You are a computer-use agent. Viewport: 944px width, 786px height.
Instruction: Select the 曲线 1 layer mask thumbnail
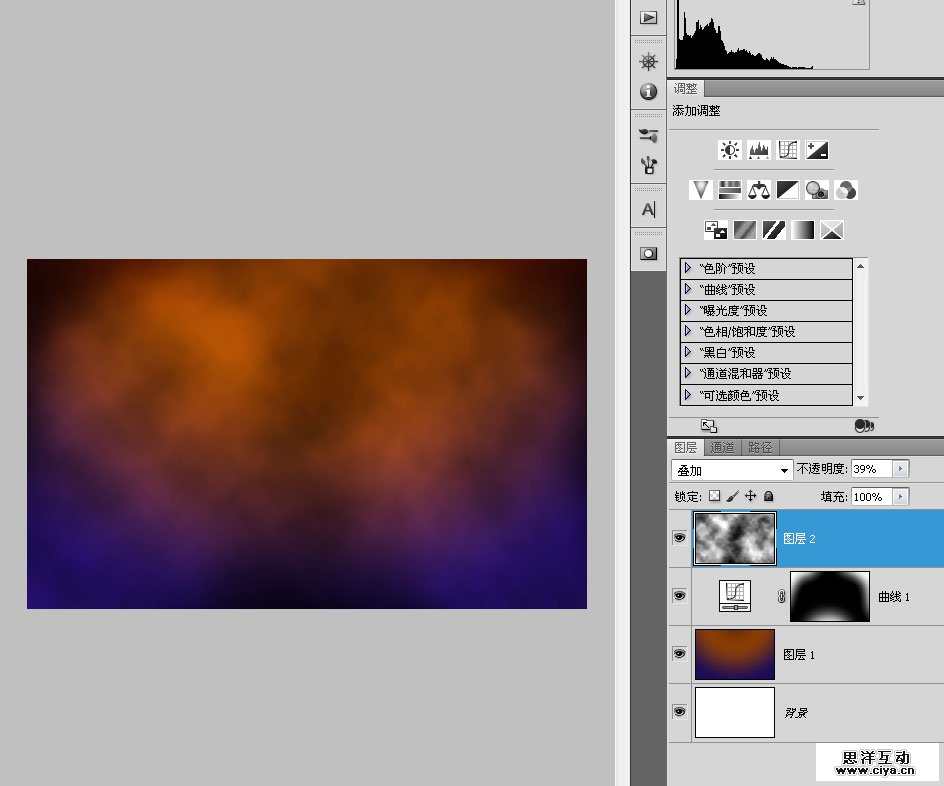(829, 596)
